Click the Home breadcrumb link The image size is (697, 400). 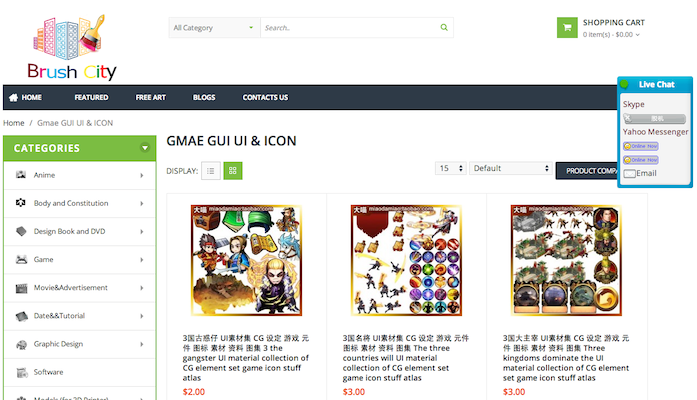[x=14, y=123]
